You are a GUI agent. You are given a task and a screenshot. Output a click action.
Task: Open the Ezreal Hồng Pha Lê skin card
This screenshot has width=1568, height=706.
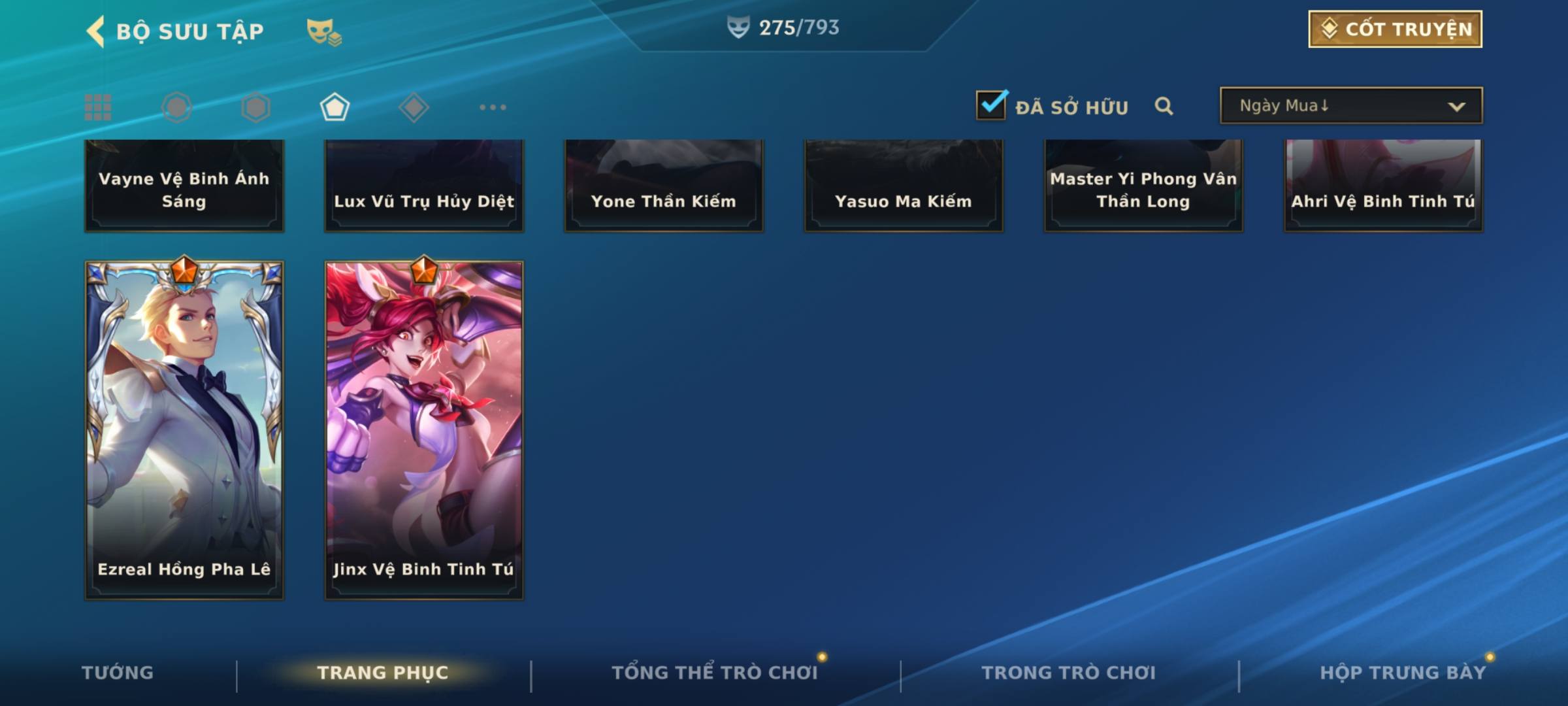click(184, 430)
